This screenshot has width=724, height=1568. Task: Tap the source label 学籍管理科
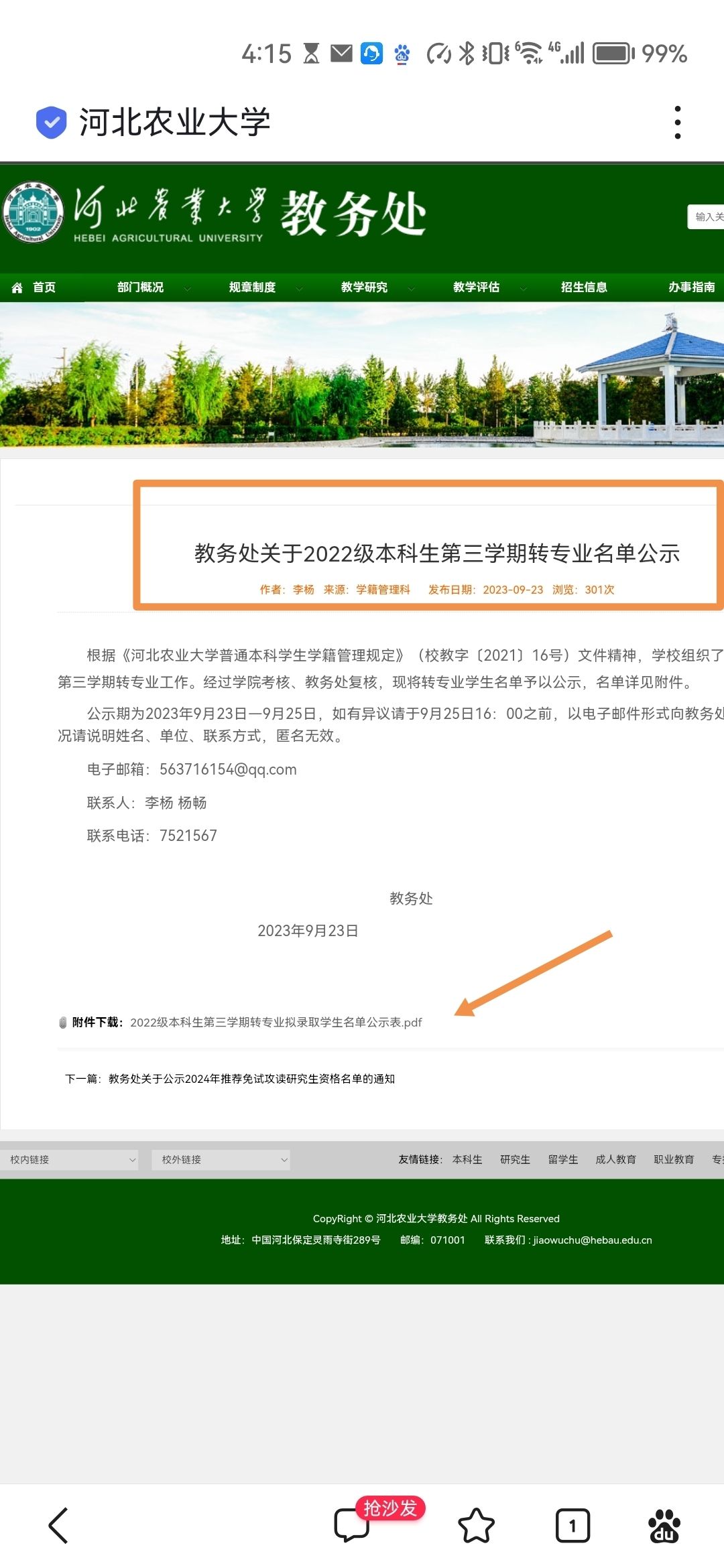[x=383, y=590]
